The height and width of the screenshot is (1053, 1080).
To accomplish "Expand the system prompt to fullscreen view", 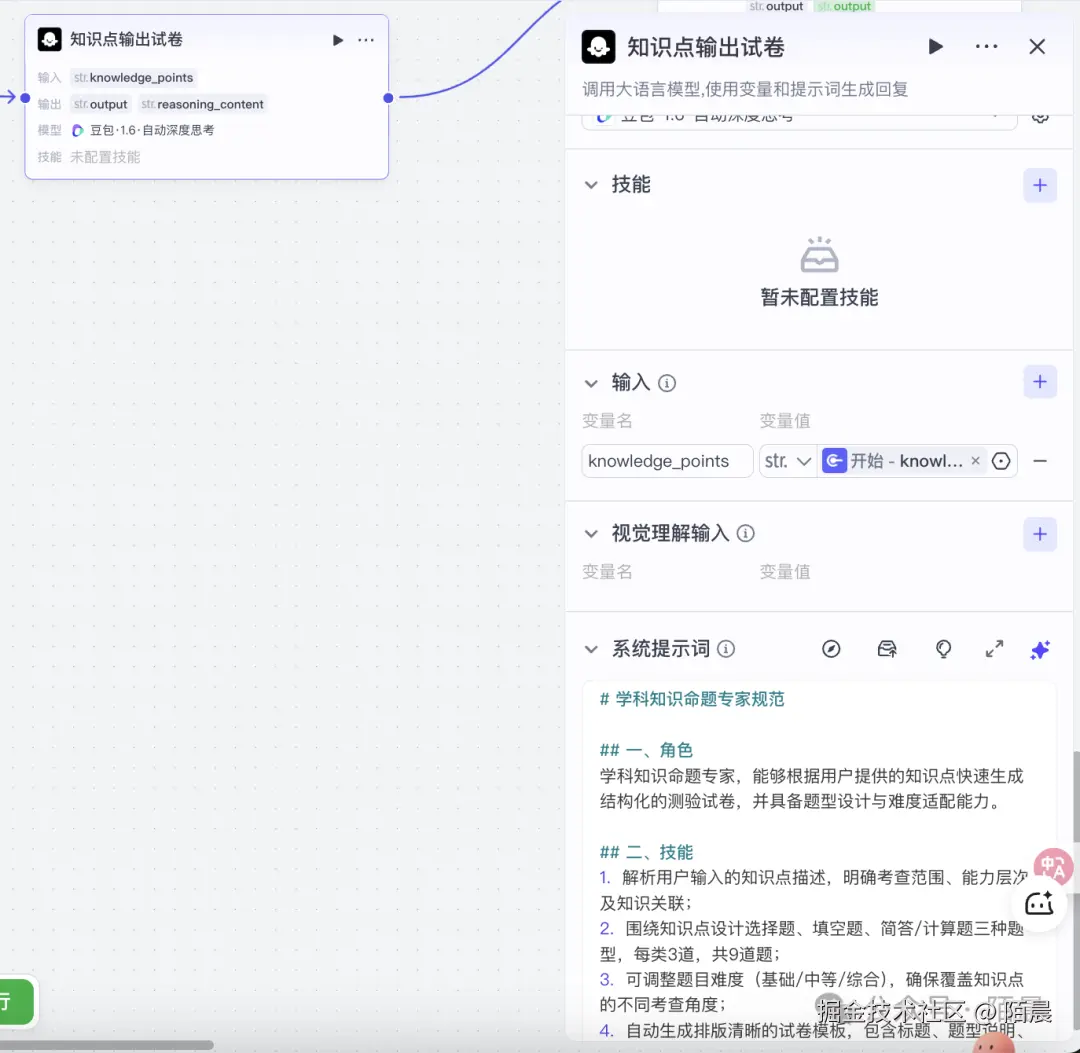I will [994, 649].
